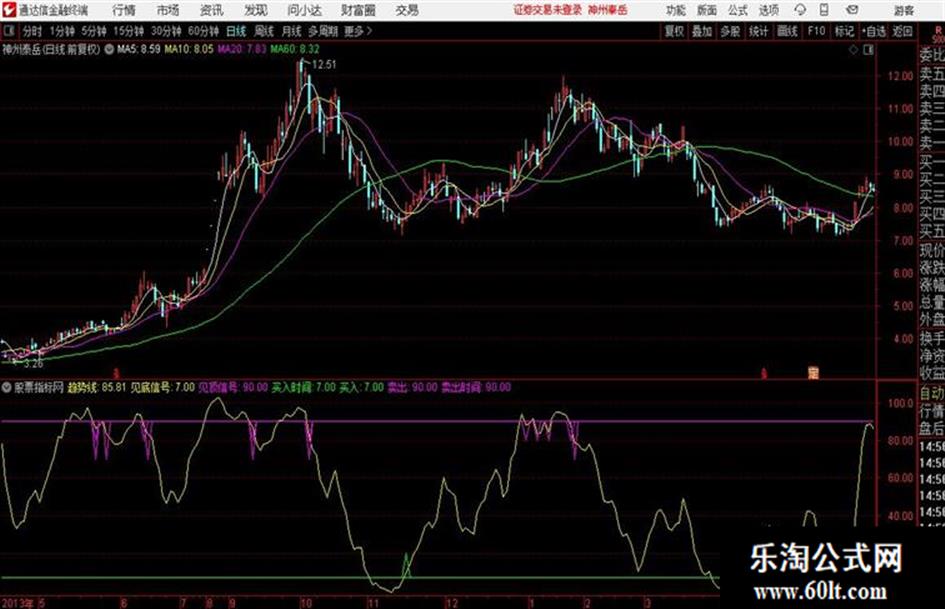The width and height of the screenshot is (945, 609).
Task: Click the 多股 multi-stock button
Action: 730,31
